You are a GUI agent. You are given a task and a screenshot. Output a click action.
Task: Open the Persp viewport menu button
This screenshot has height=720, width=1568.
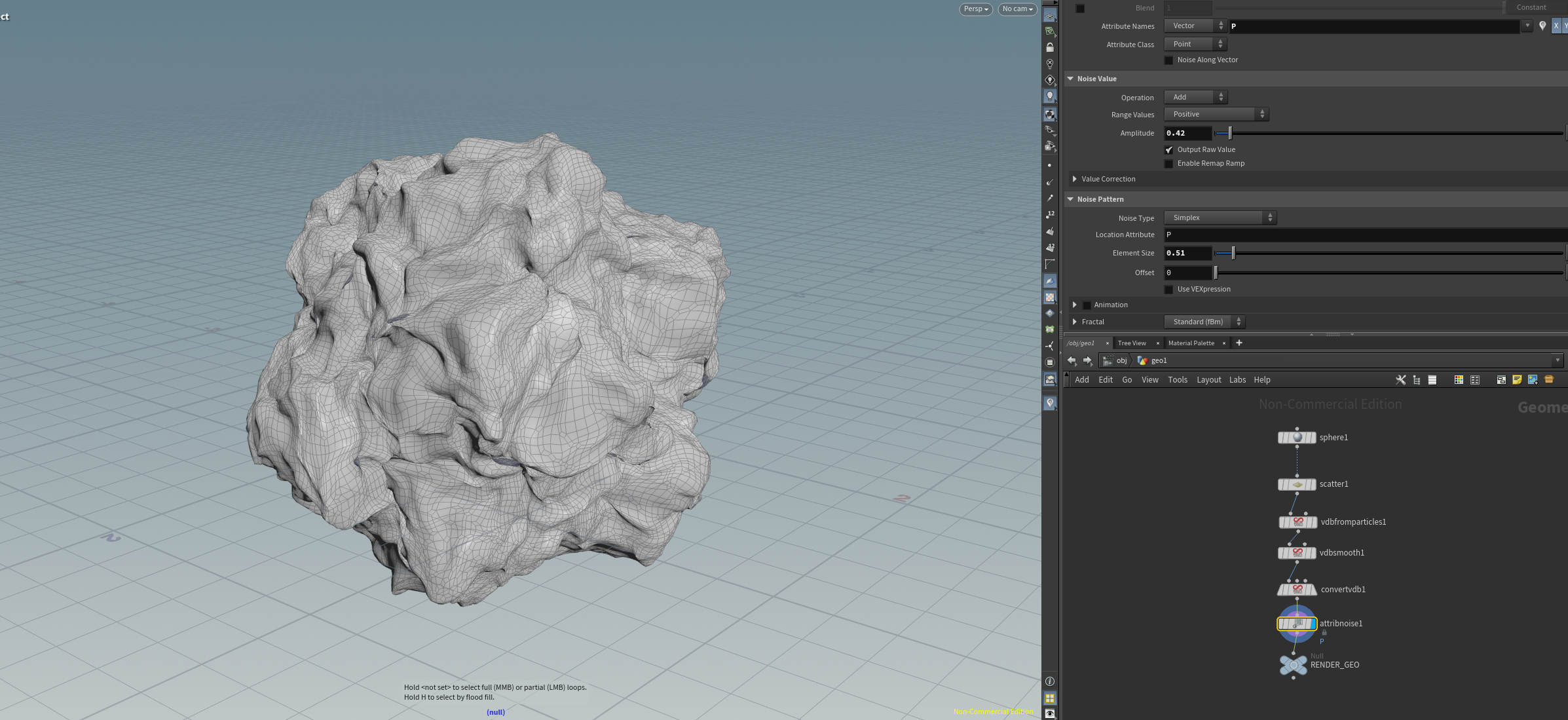[976, 9]
